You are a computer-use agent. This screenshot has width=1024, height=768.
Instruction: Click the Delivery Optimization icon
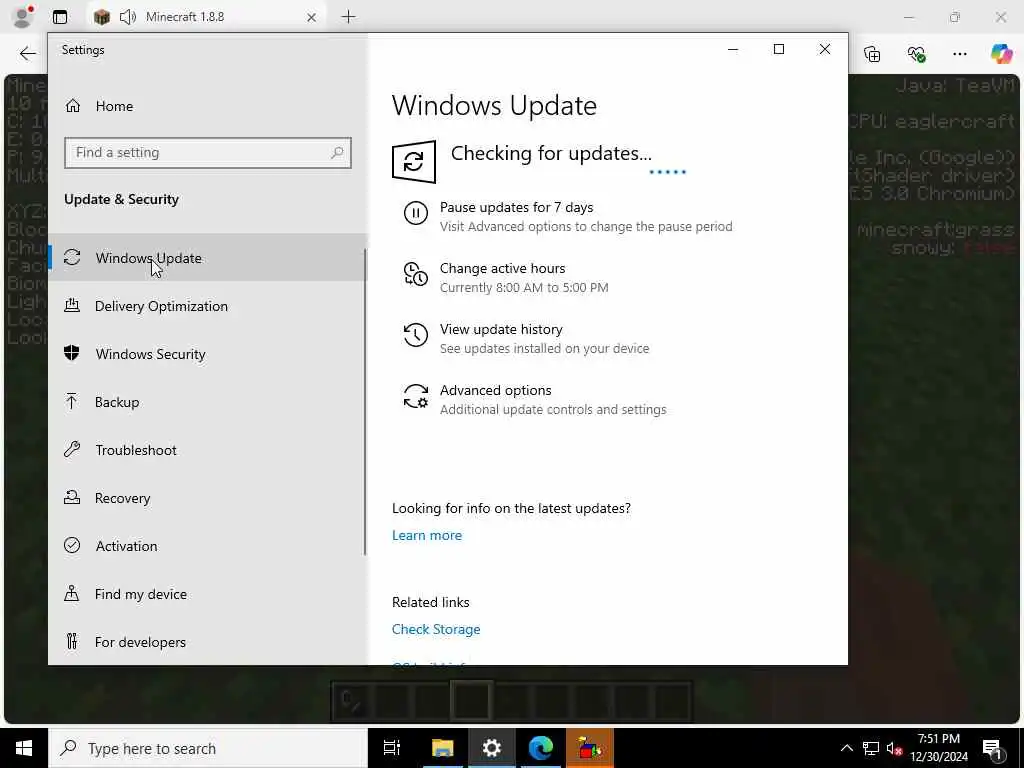point(72,305)
